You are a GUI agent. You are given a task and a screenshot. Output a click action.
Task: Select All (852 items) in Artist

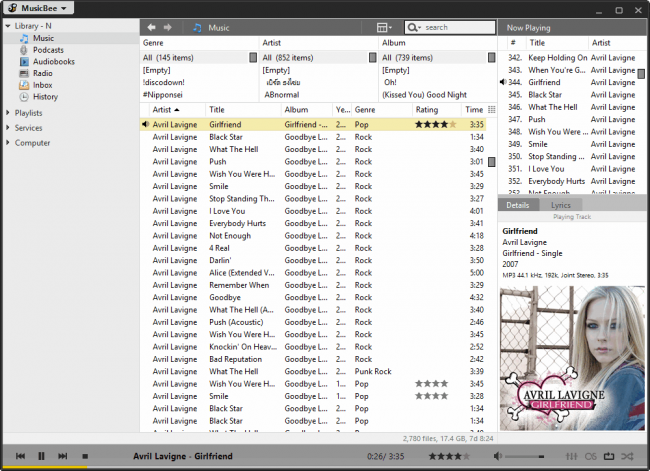tap(315, 58)
